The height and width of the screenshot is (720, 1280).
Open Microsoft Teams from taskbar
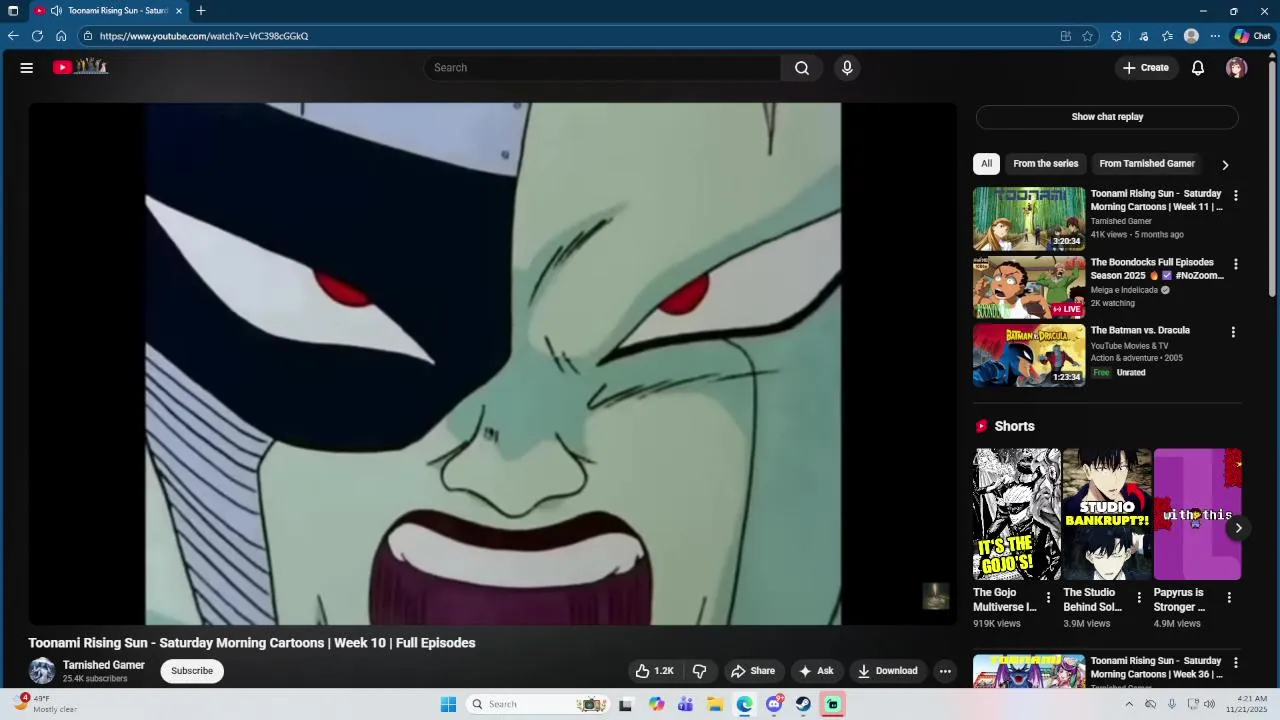tap(685, 704)
